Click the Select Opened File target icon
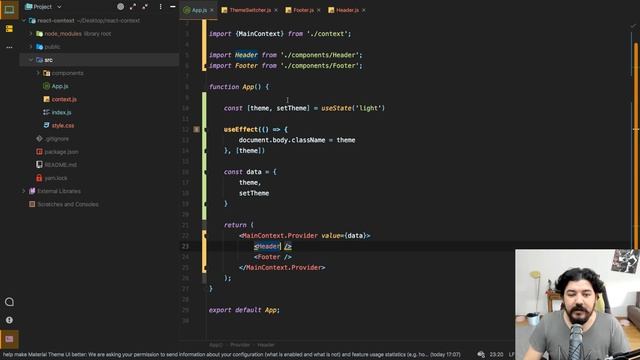The image size is (640, 360). pyautogui.click(x=120, y=7)
